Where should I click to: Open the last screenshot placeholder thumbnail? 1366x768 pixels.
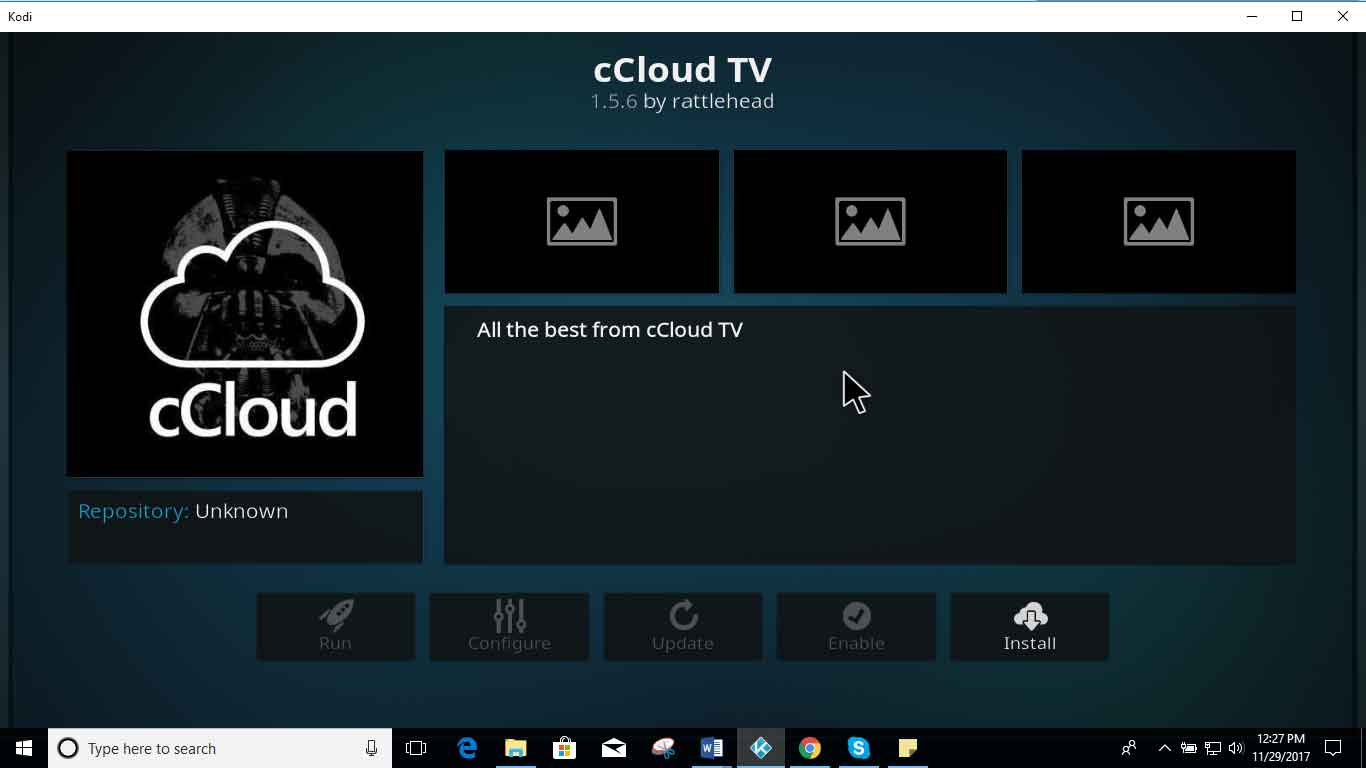tap(1159, 222)
